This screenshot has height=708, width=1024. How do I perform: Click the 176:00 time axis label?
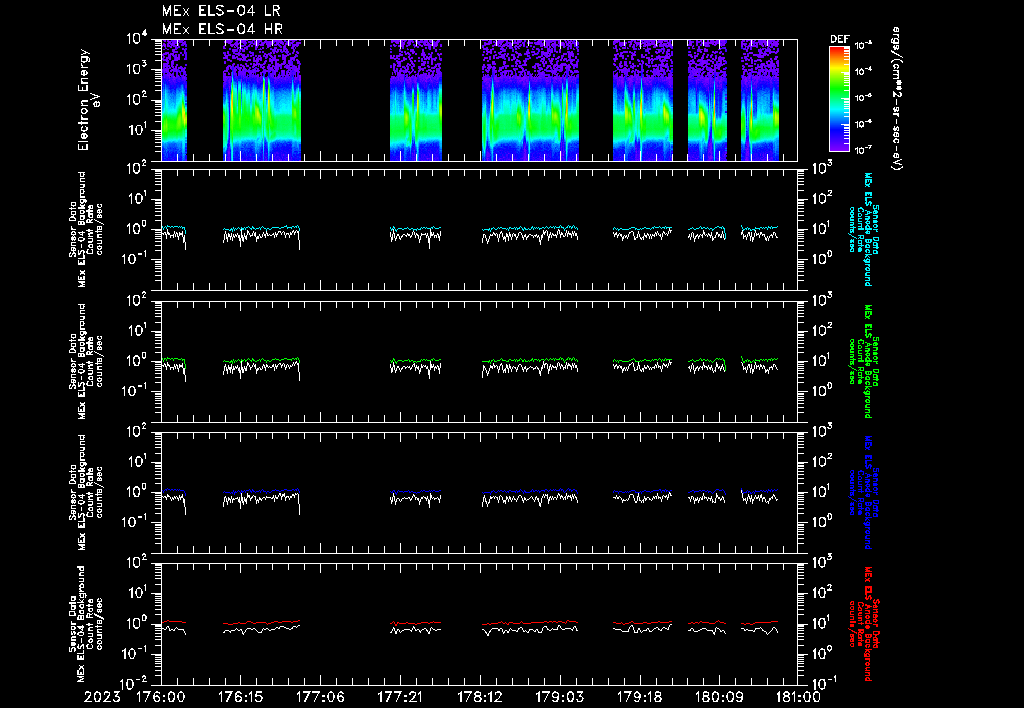point(161,697)
